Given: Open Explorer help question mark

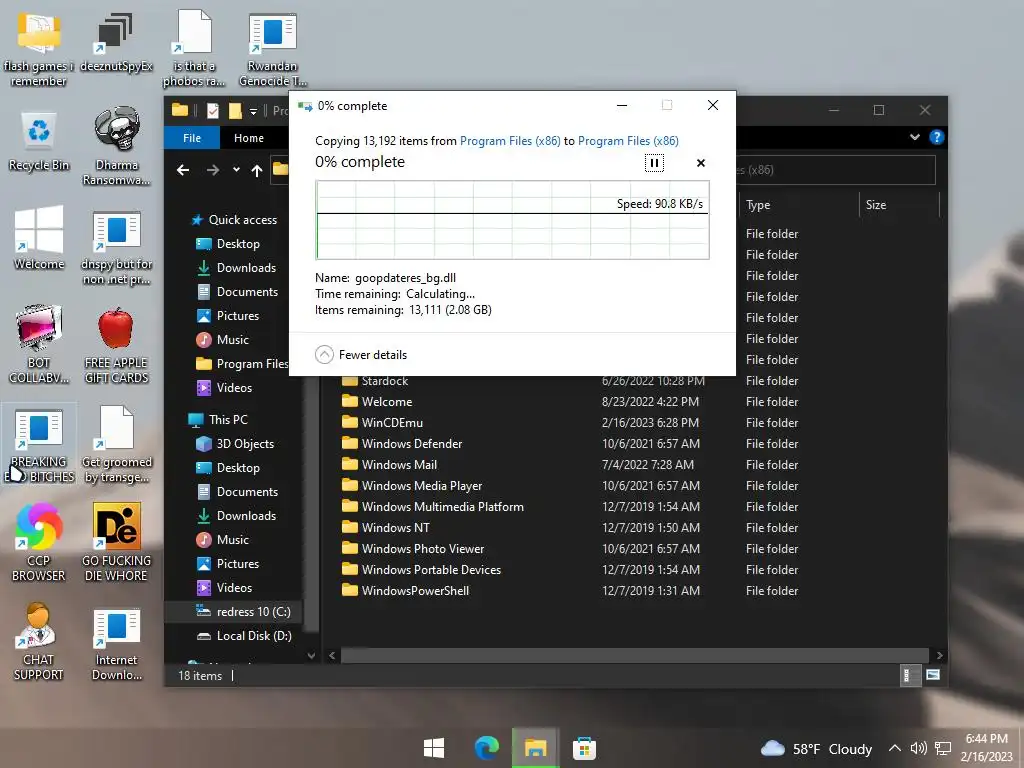Looking at the screenshot, I should [x=936, y=137].
